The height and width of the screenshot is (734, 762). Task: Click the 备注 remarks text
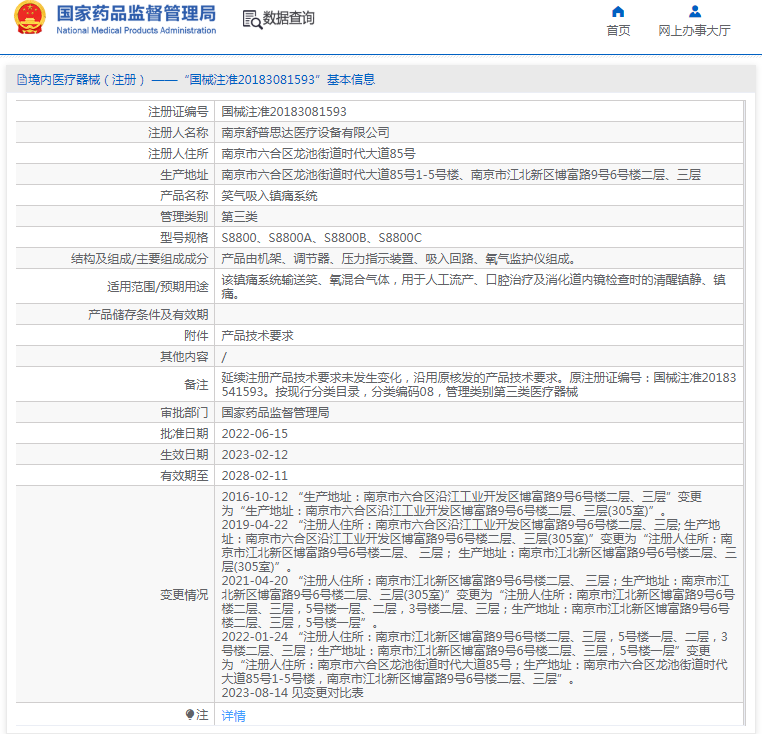tap(479, 384)
